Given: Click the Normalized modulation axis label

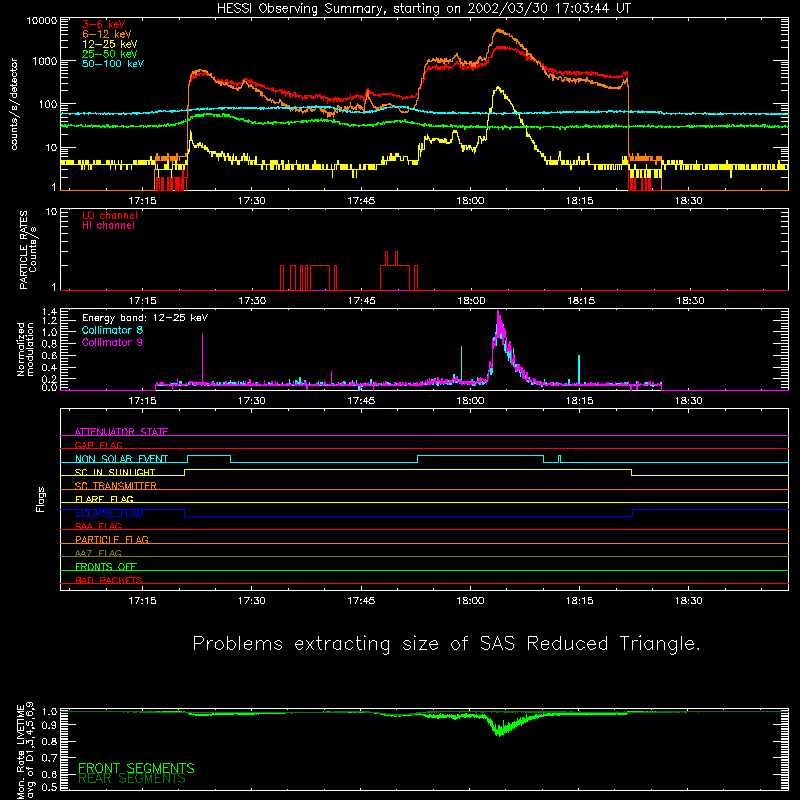Looking at the screenshot, I should click(x=25, y=349).
